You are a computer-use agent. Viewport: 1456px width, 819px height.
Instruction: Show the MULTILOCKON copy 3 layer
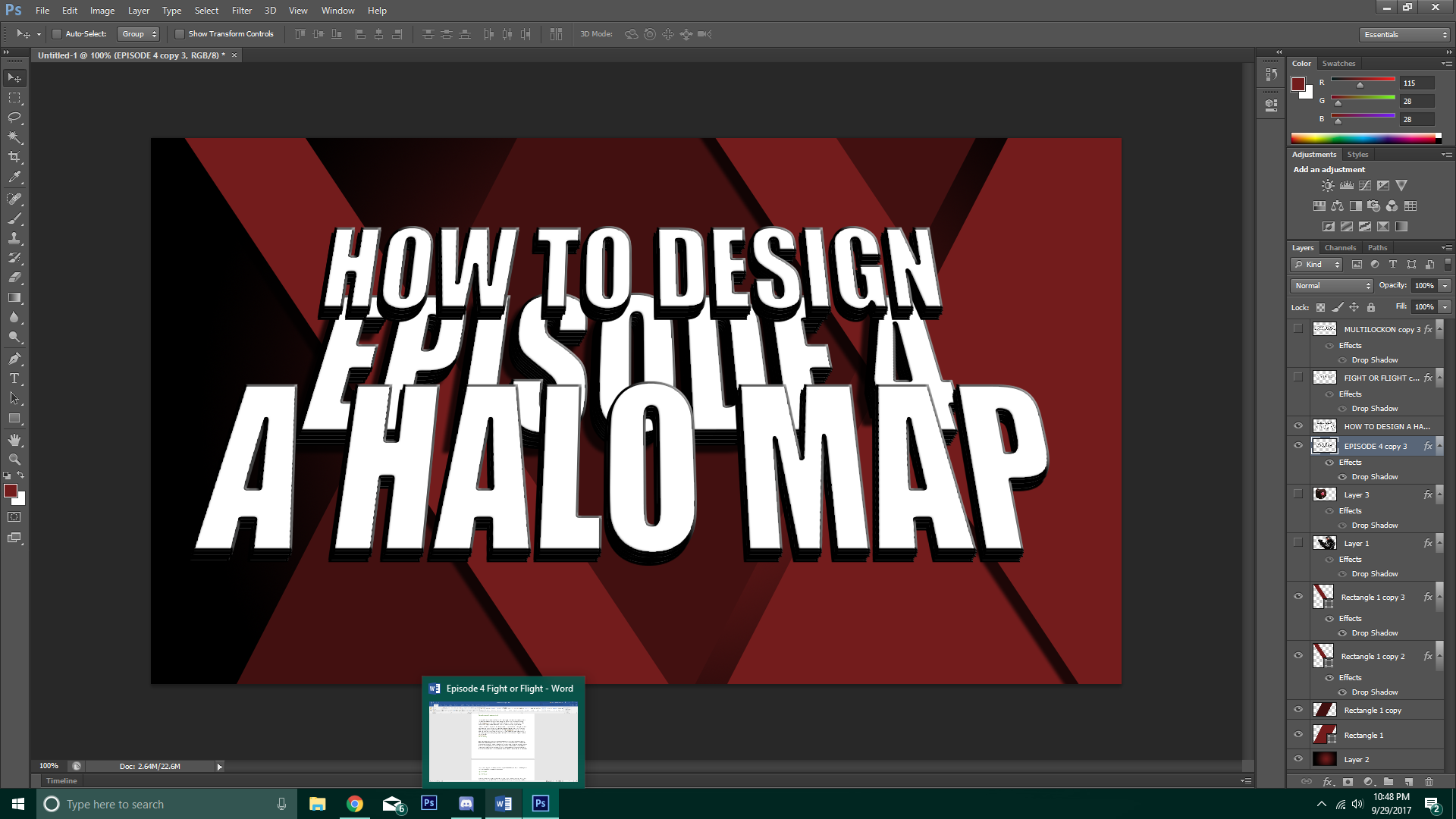(1298, 329)
